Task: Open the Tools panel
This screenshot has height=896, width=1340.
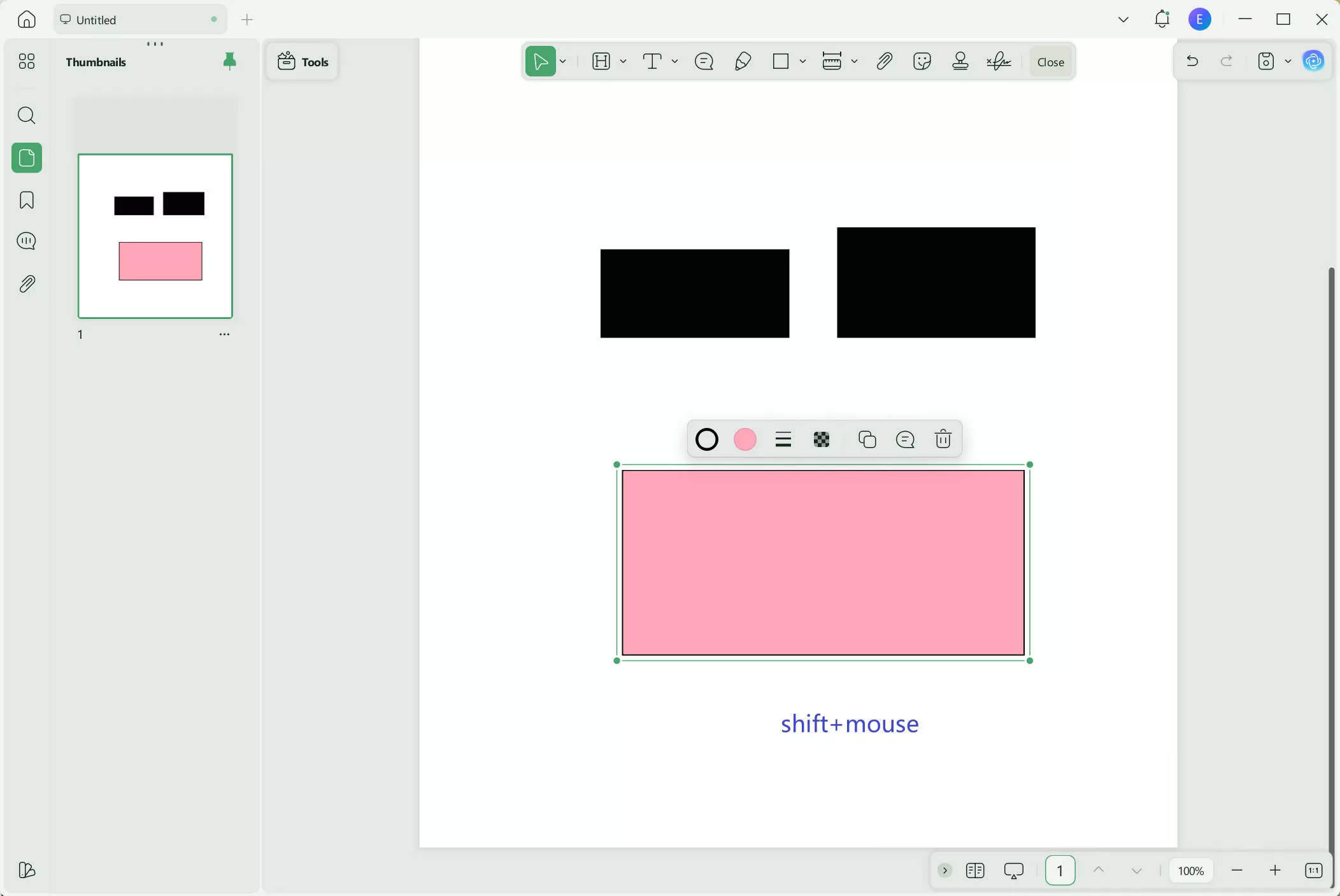Action: (303, 61)
